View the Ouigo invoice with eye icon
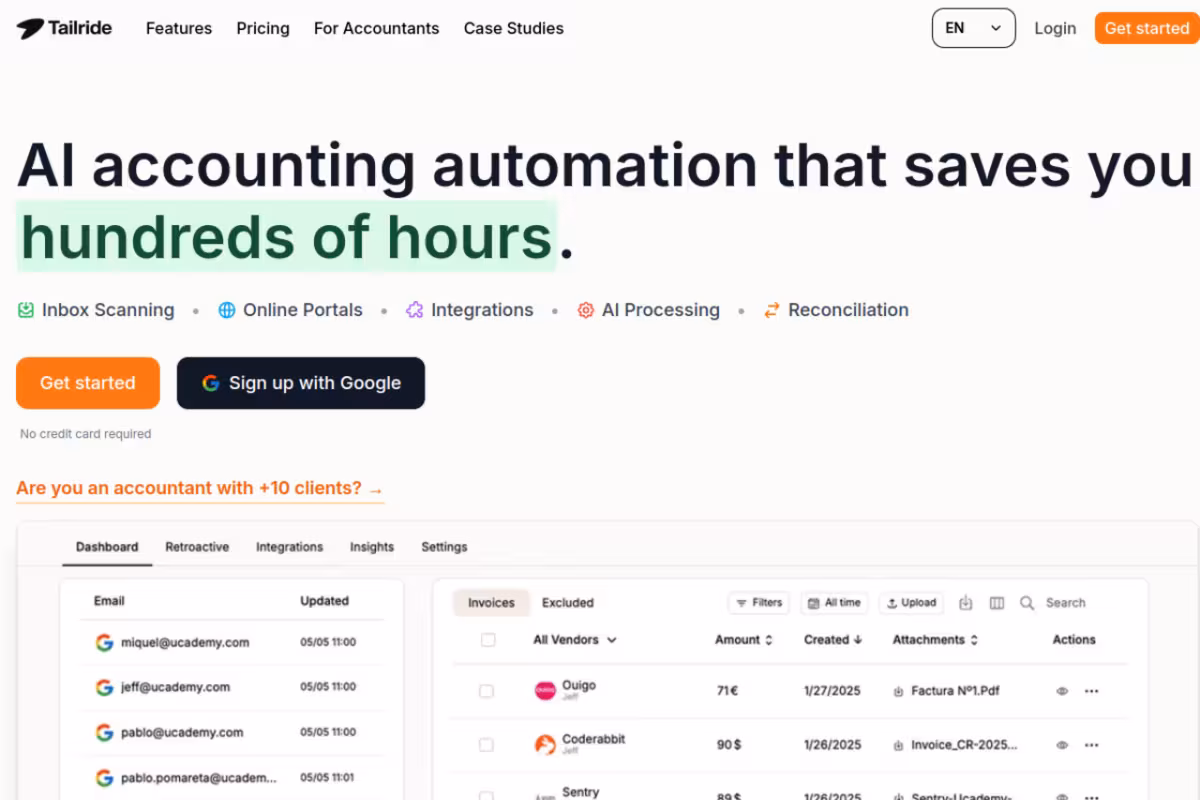The image size is (1200, 800). 1062,691
